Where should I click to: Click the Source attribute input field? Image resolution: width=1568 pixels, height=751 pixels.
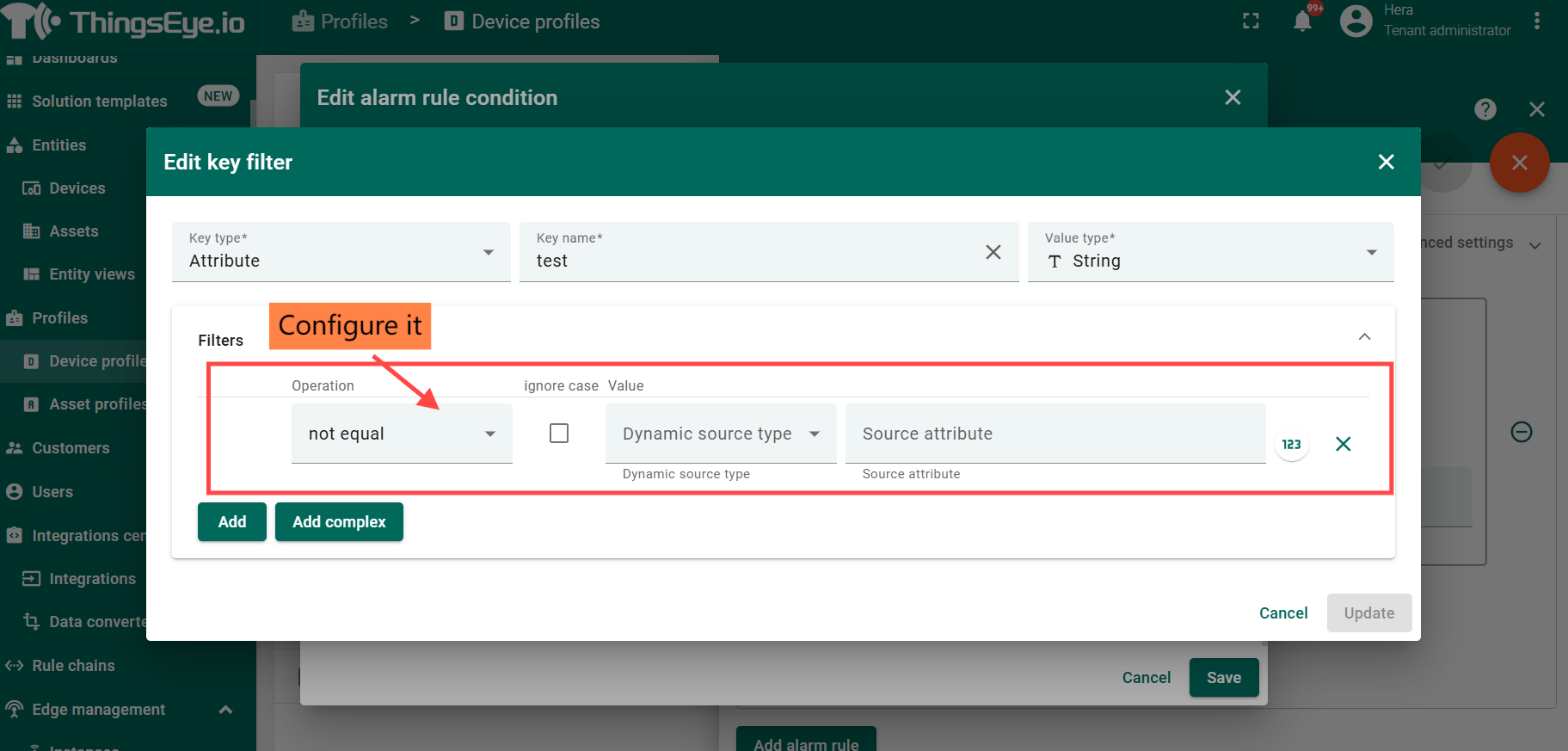1055,434
